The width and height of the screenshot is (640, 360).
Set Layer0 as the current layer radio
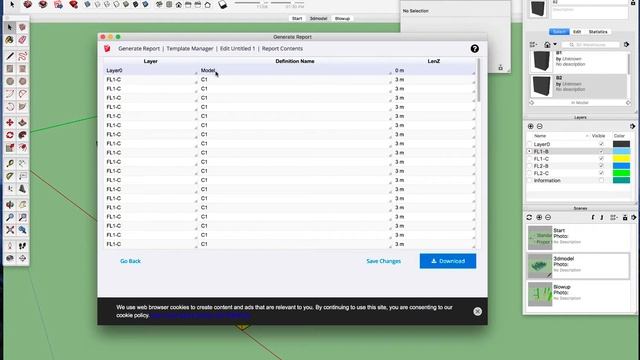click(x=530, y=144)
